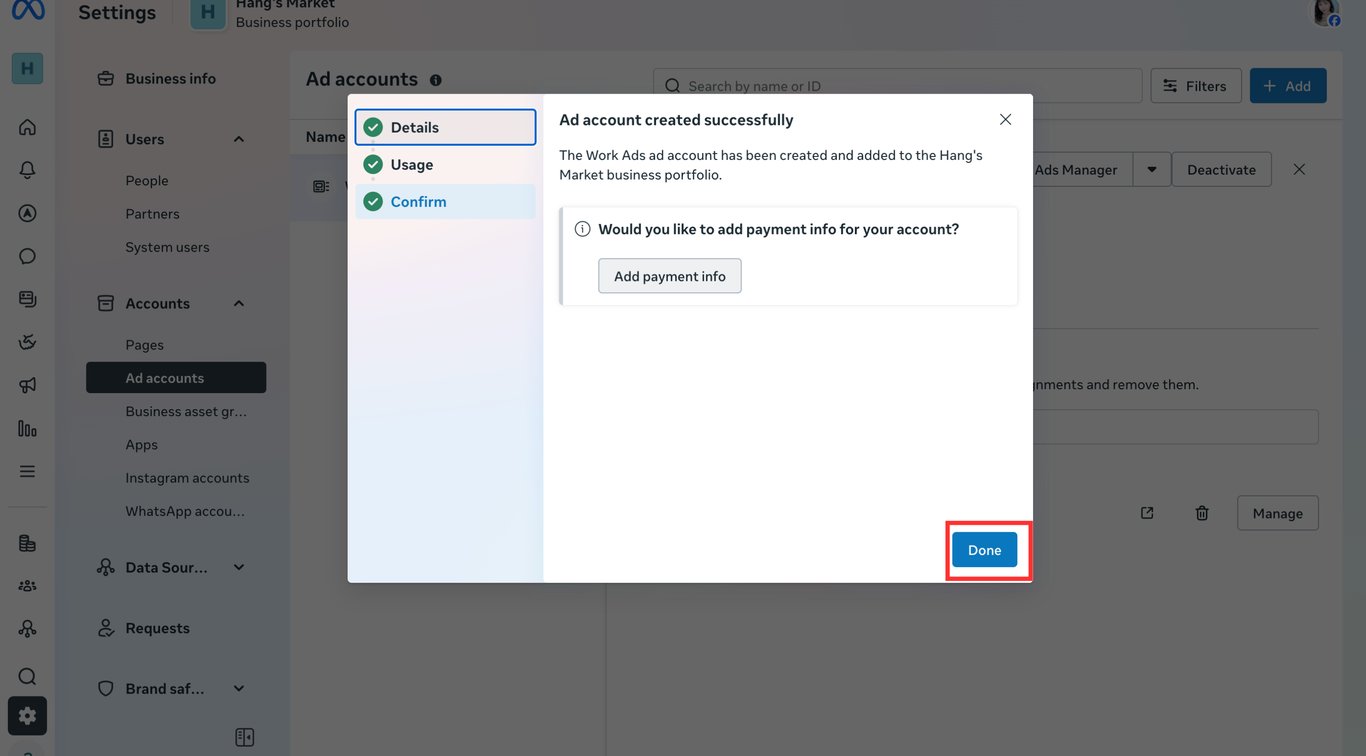This screenshot has width=1366, height=756.
Task: Click the info icon beside Ad accounts heading
Action: coord(435,80)
